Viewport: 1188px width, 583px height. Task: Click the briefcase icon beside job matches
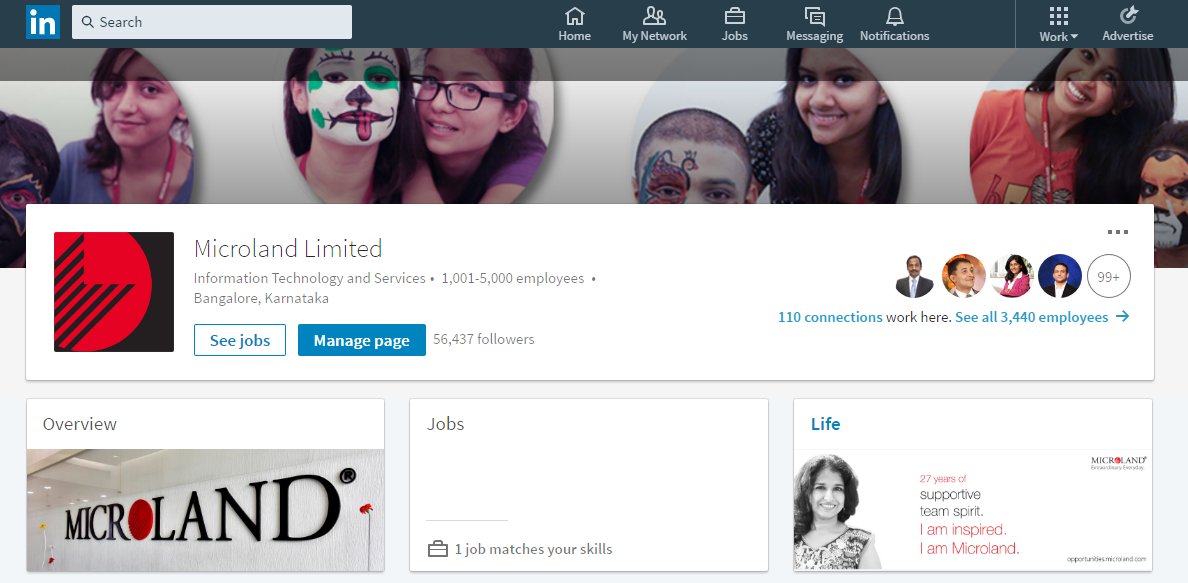[x=437, y=549]
